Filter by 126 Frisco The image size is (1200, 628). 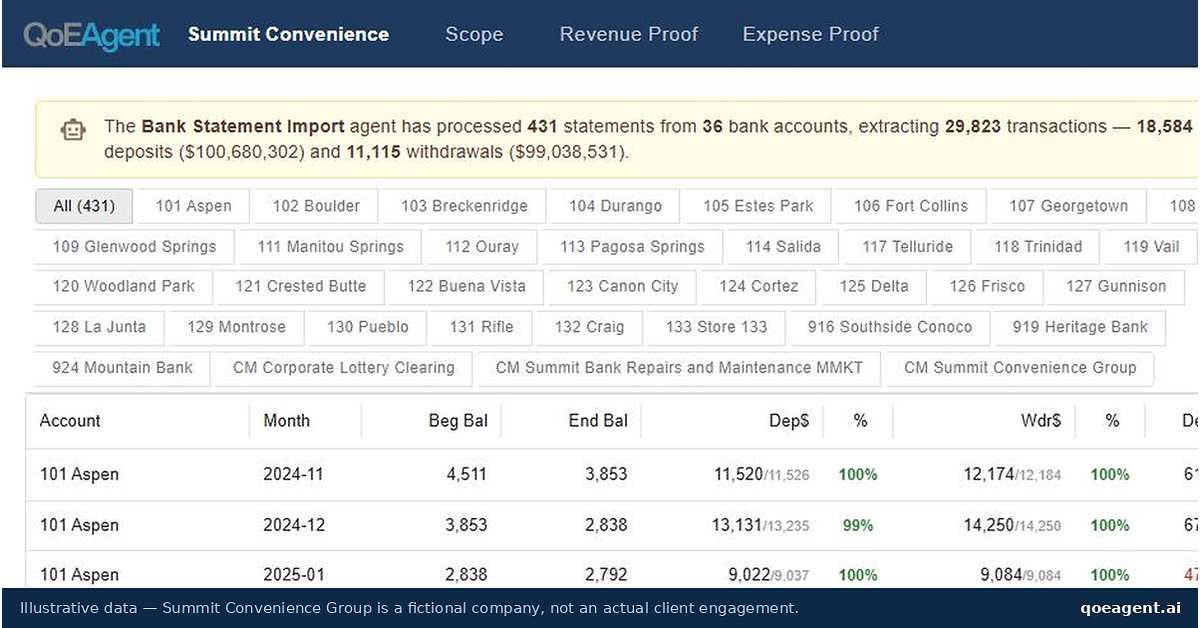coord(987,286)
